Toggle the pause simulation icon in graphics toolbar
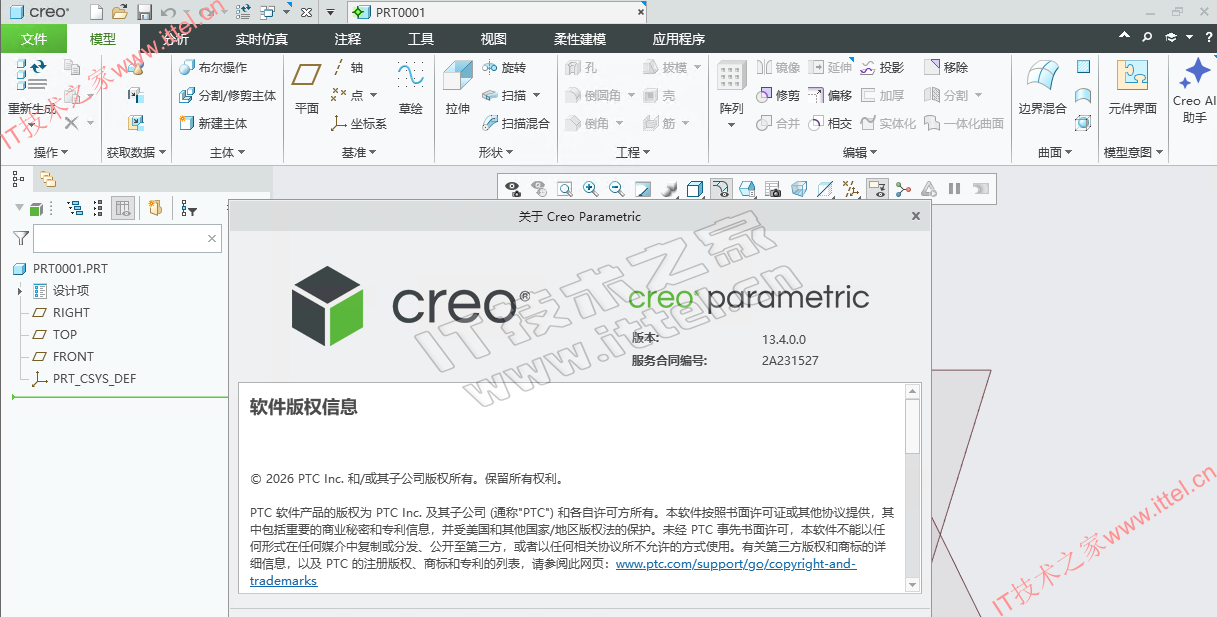This screenshot has width=1217, height=617. point(954,188)
